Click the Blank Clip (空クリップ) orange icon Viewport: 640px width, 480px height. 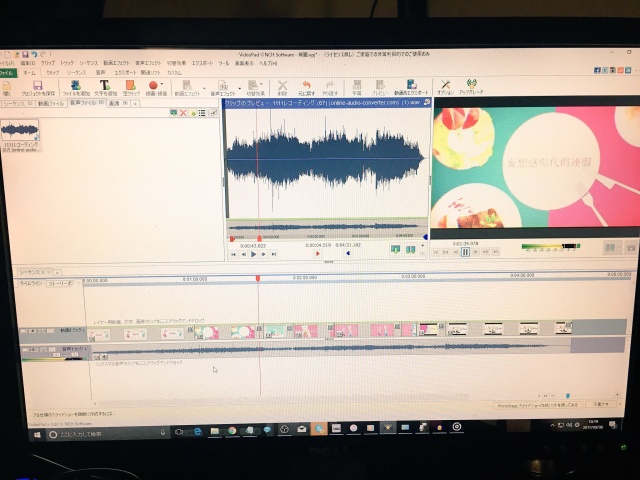click(x=131, y=85)
